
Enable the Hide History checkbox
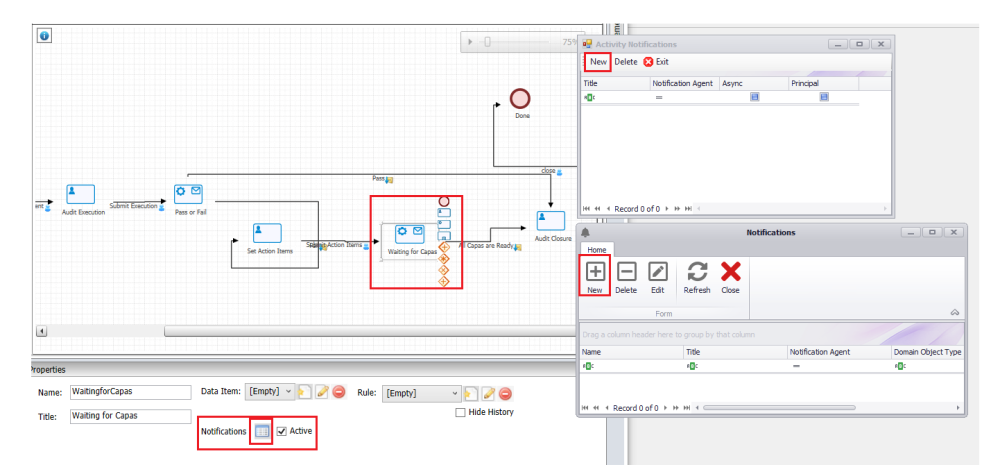click(x=460, y=413)
